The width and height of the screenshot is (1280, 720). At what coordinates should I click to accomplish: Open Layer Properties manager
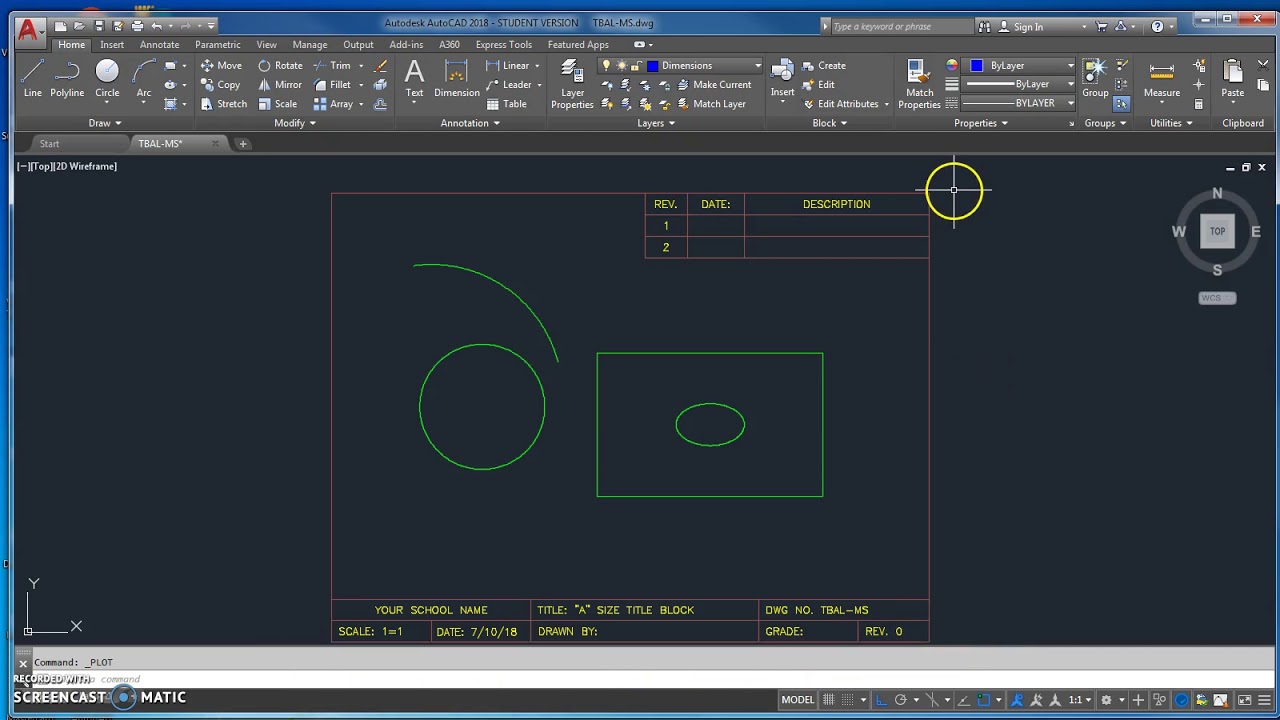click(x=572, y=84)
